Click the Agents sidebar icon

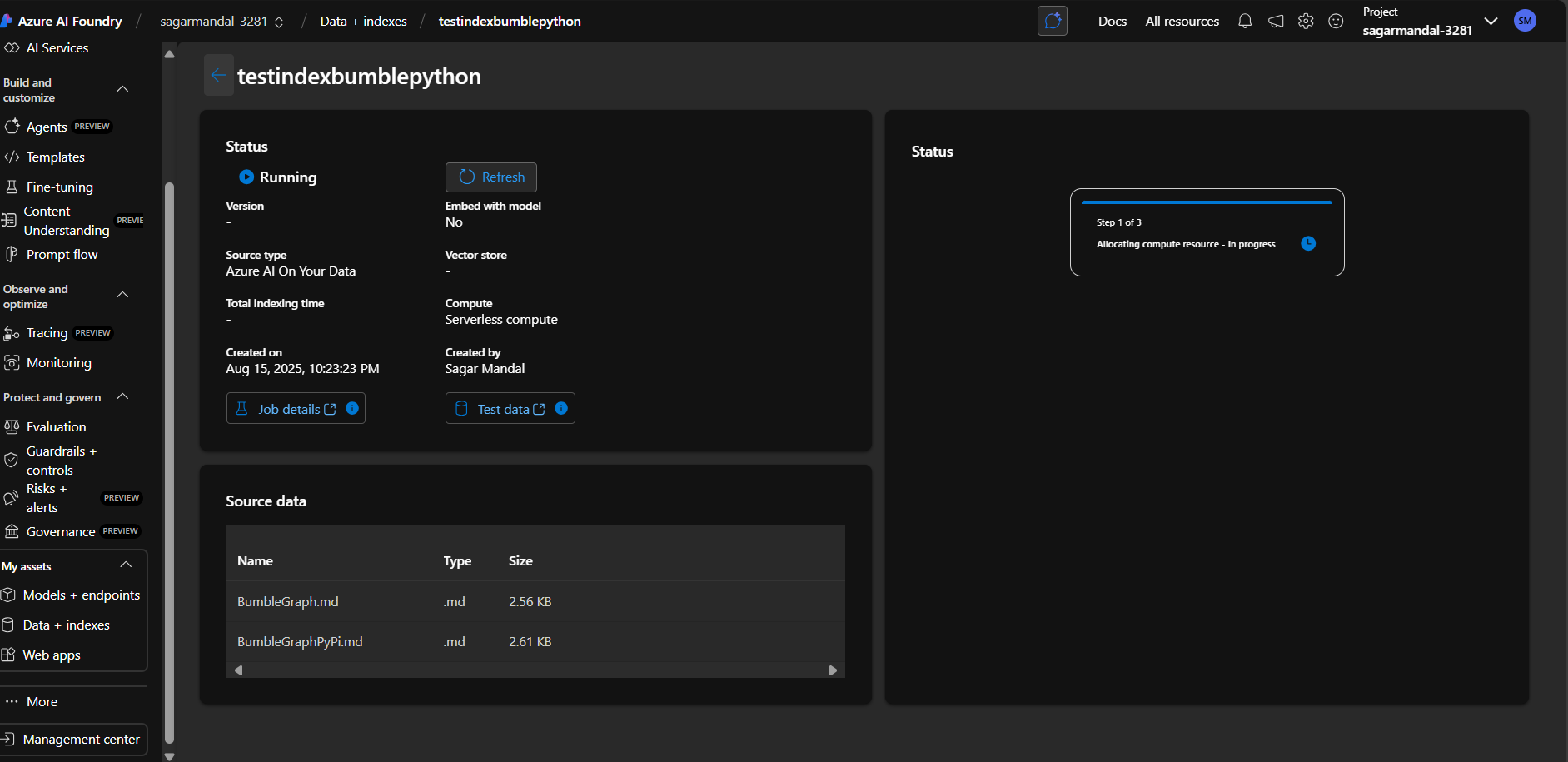tap(12, 127)
